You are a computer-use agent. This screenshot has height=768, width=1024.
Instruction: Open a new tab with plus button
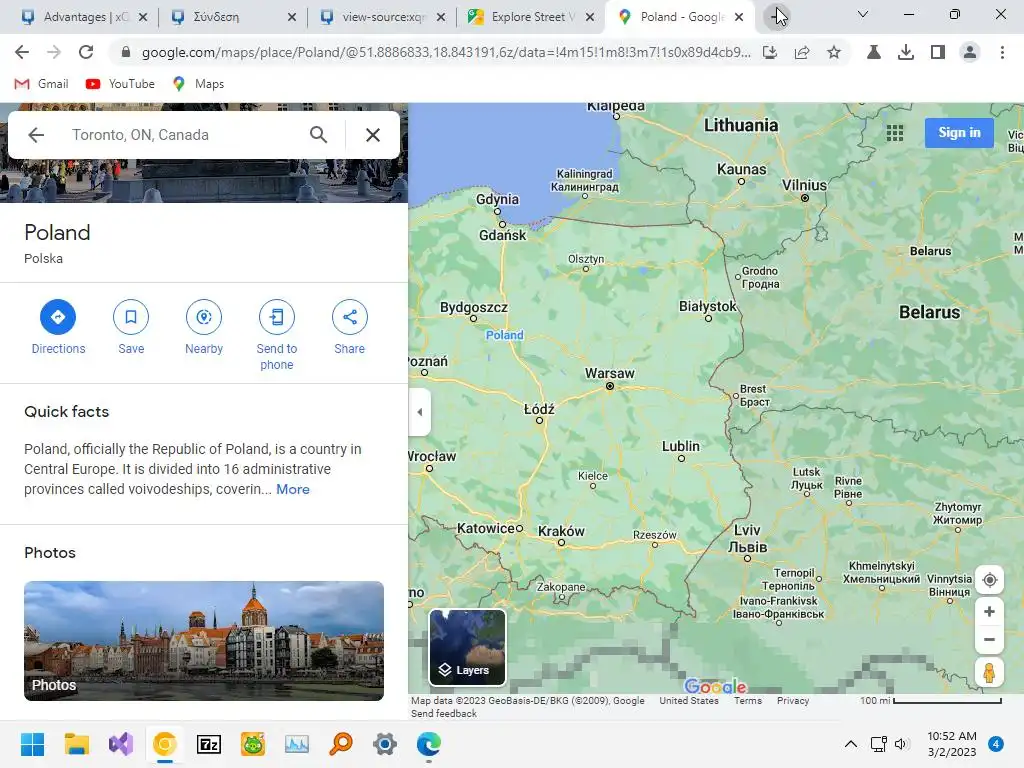(776, 16)
